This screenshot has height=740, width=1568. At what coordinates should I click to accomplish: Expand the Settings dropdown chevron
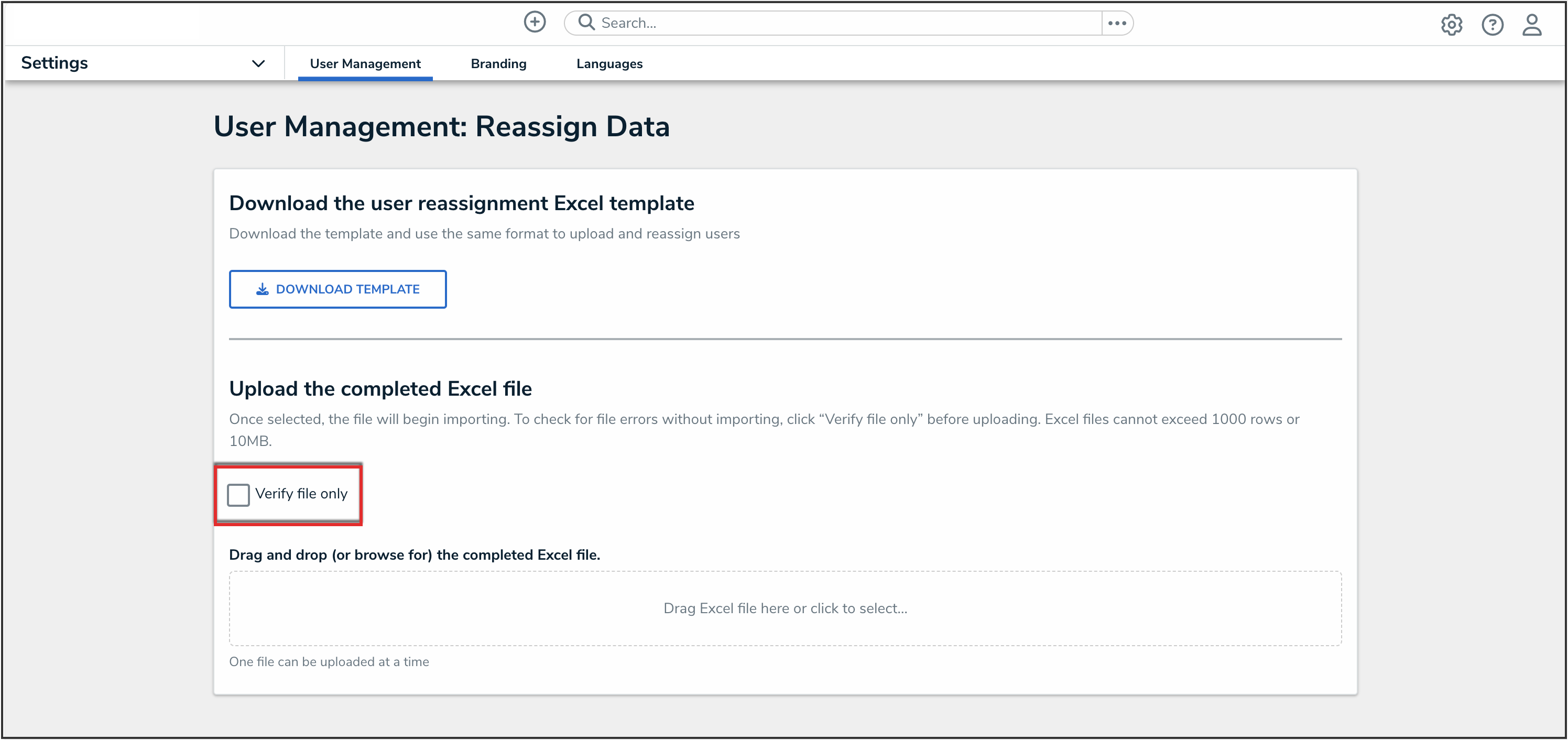pyautogui.click(x=258, y=63)
